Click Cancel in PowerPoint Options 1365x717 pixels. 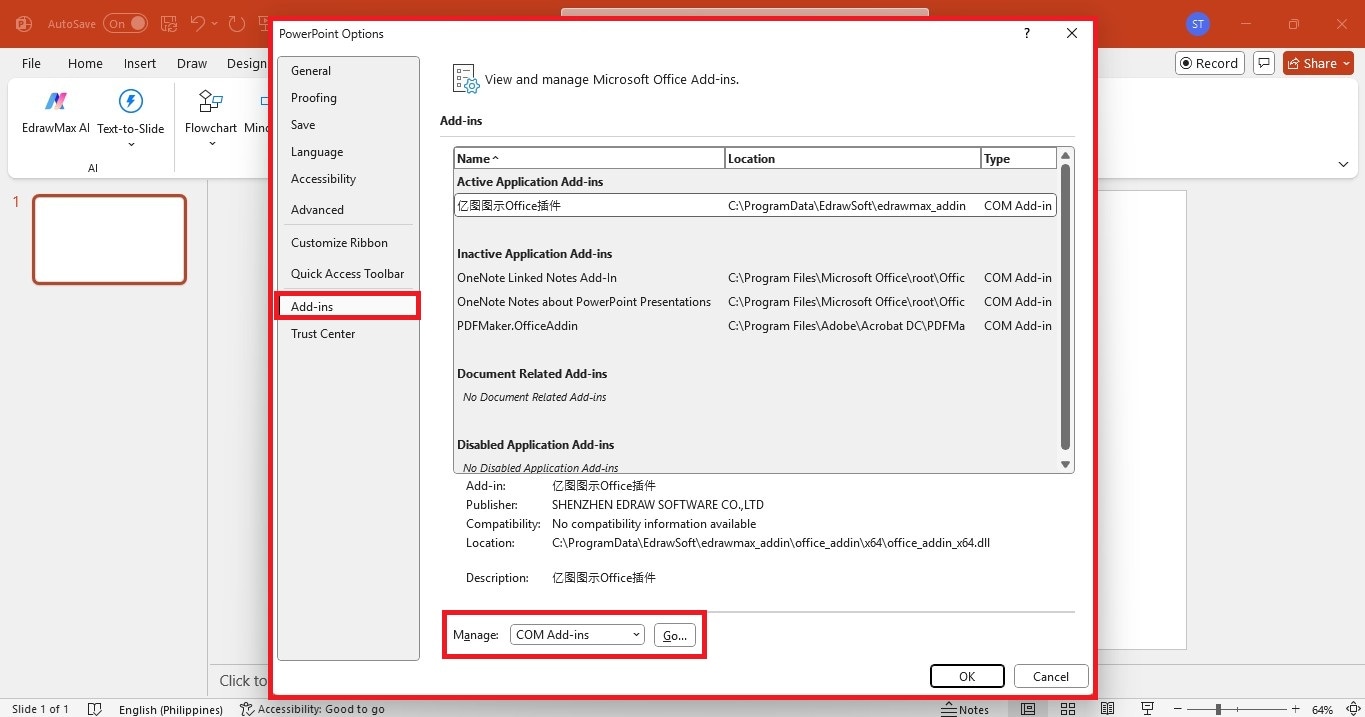point(1051,676)
